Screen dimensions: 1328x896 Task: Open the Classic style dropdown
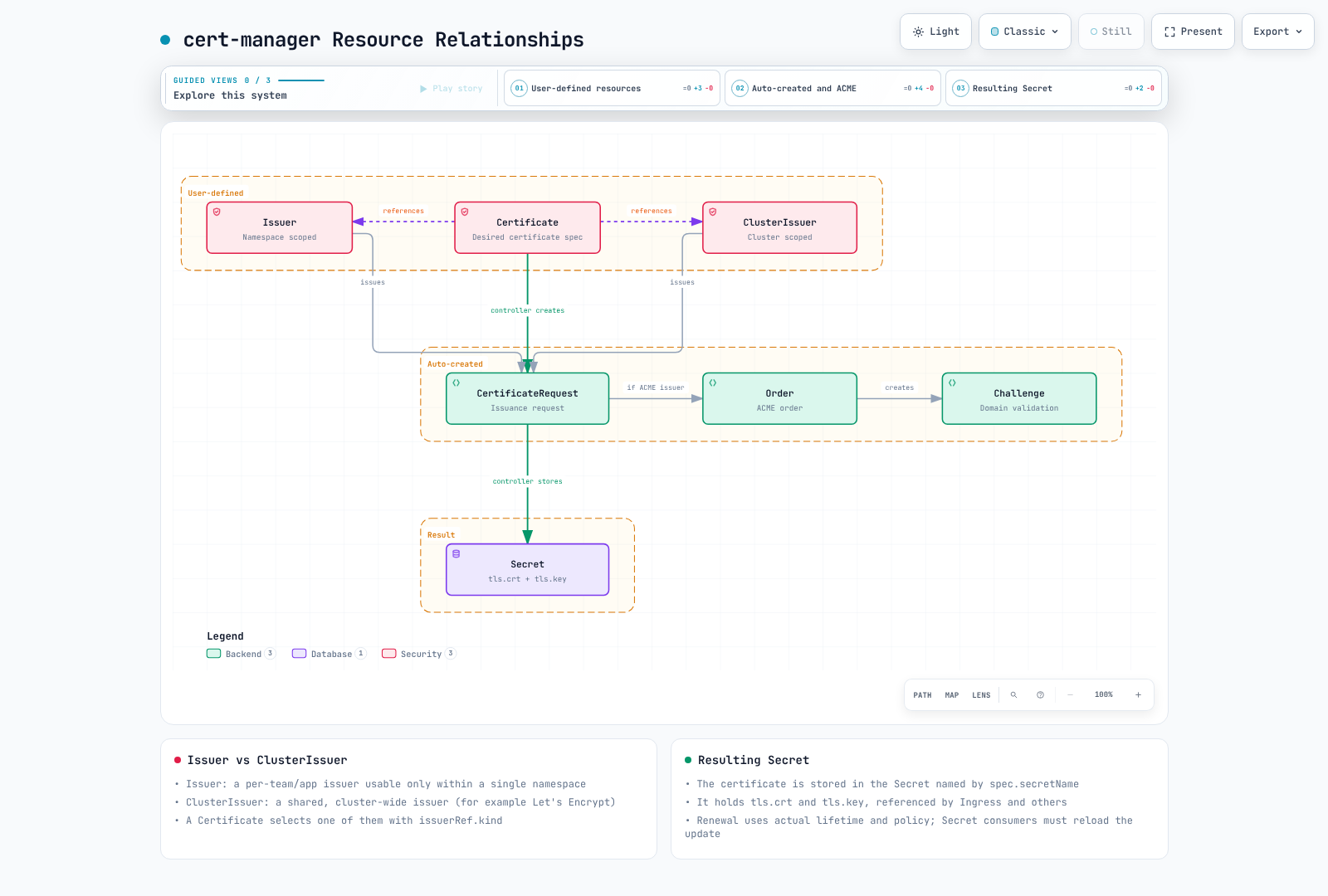(x=1024, y=32)
